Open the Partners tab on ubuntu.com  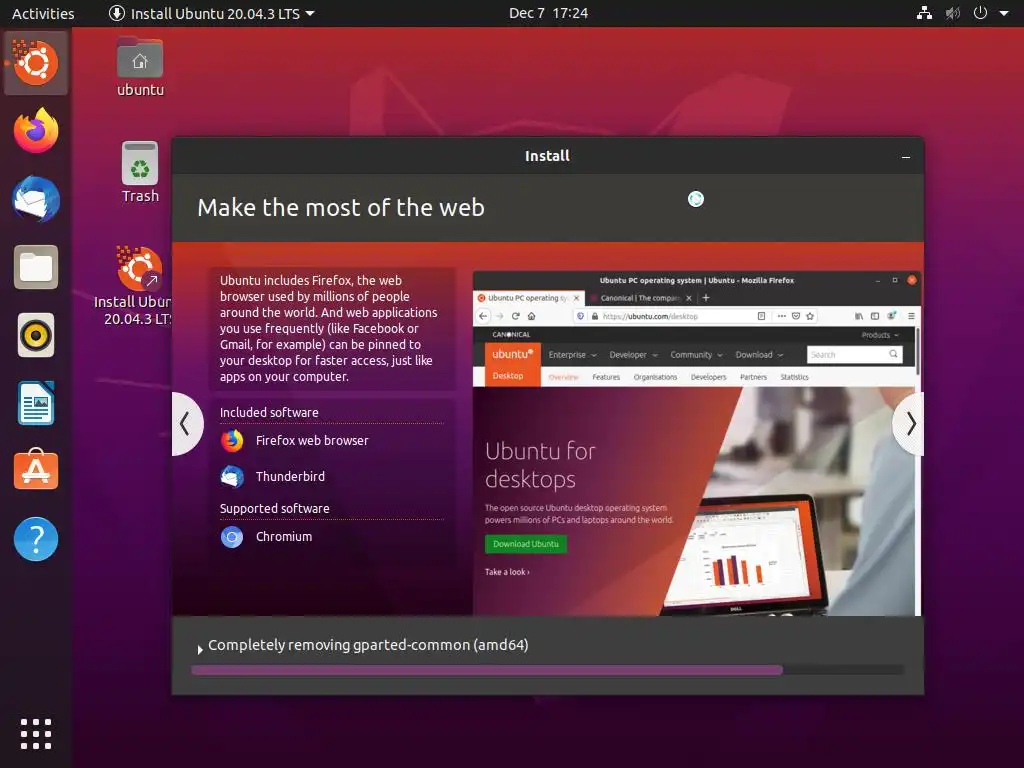point(753,377)
